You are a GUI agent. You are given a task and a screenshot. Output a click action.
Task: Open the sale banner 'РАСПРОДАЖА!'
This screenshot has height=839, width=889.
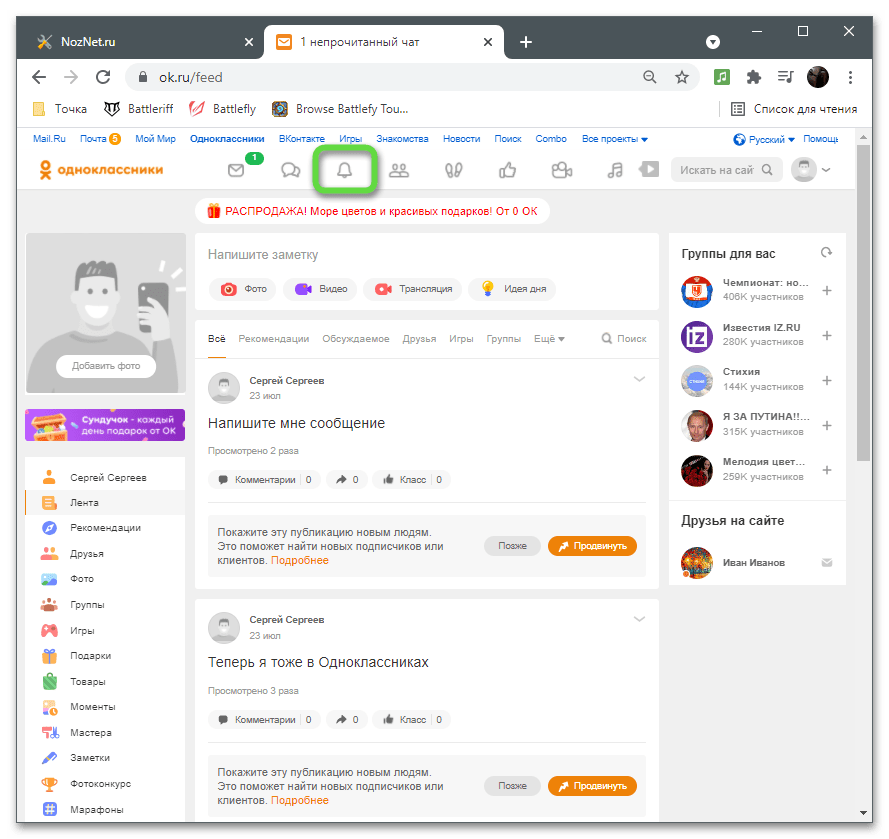(372, 211)
